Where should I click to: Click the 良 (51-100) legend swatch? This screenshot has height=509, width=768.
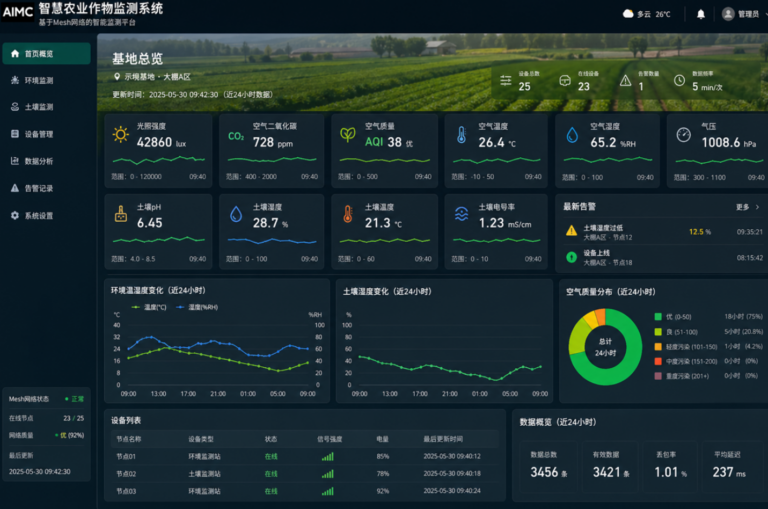(658, 332)
